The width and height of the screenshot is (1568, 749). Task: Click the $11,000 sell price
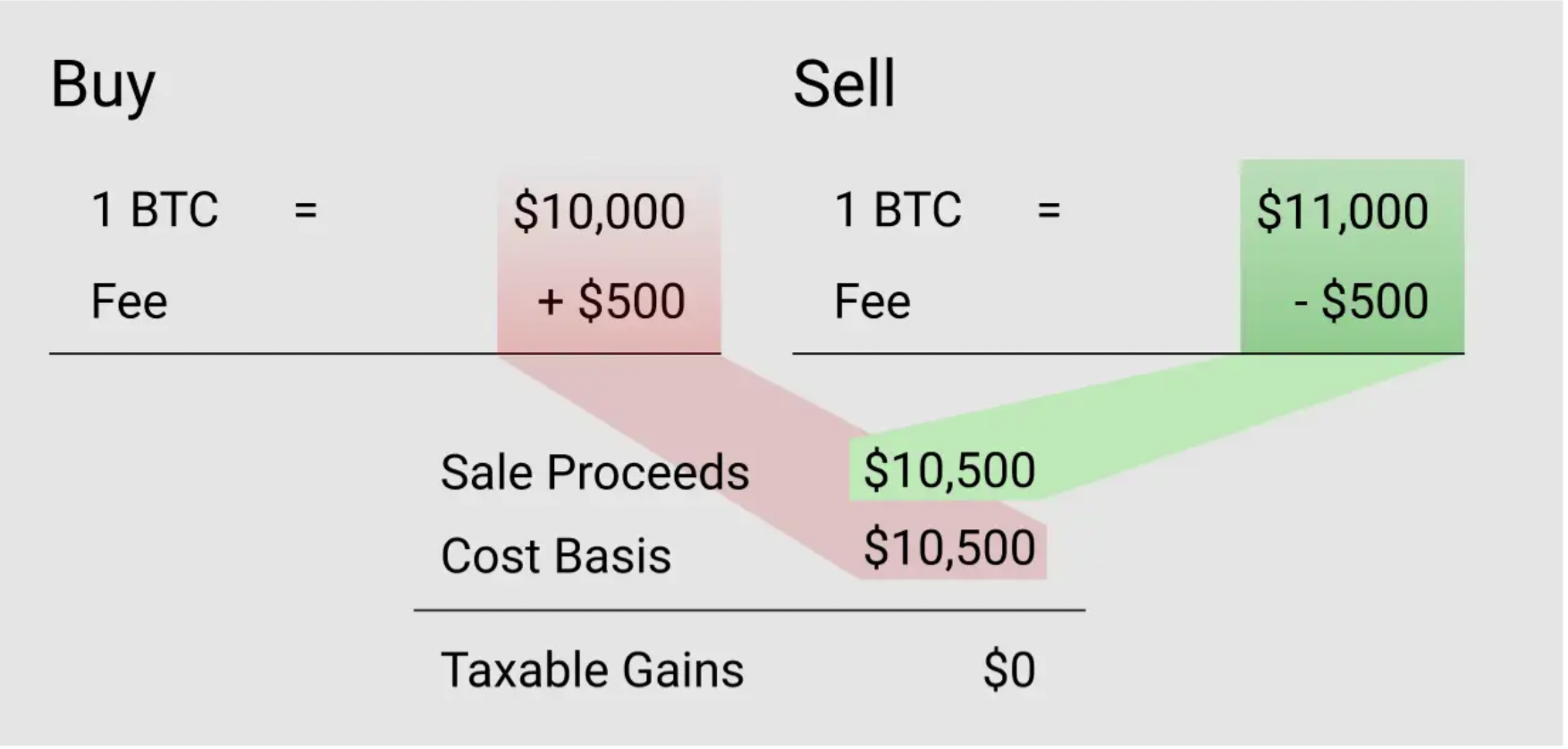coord(1342,212)
